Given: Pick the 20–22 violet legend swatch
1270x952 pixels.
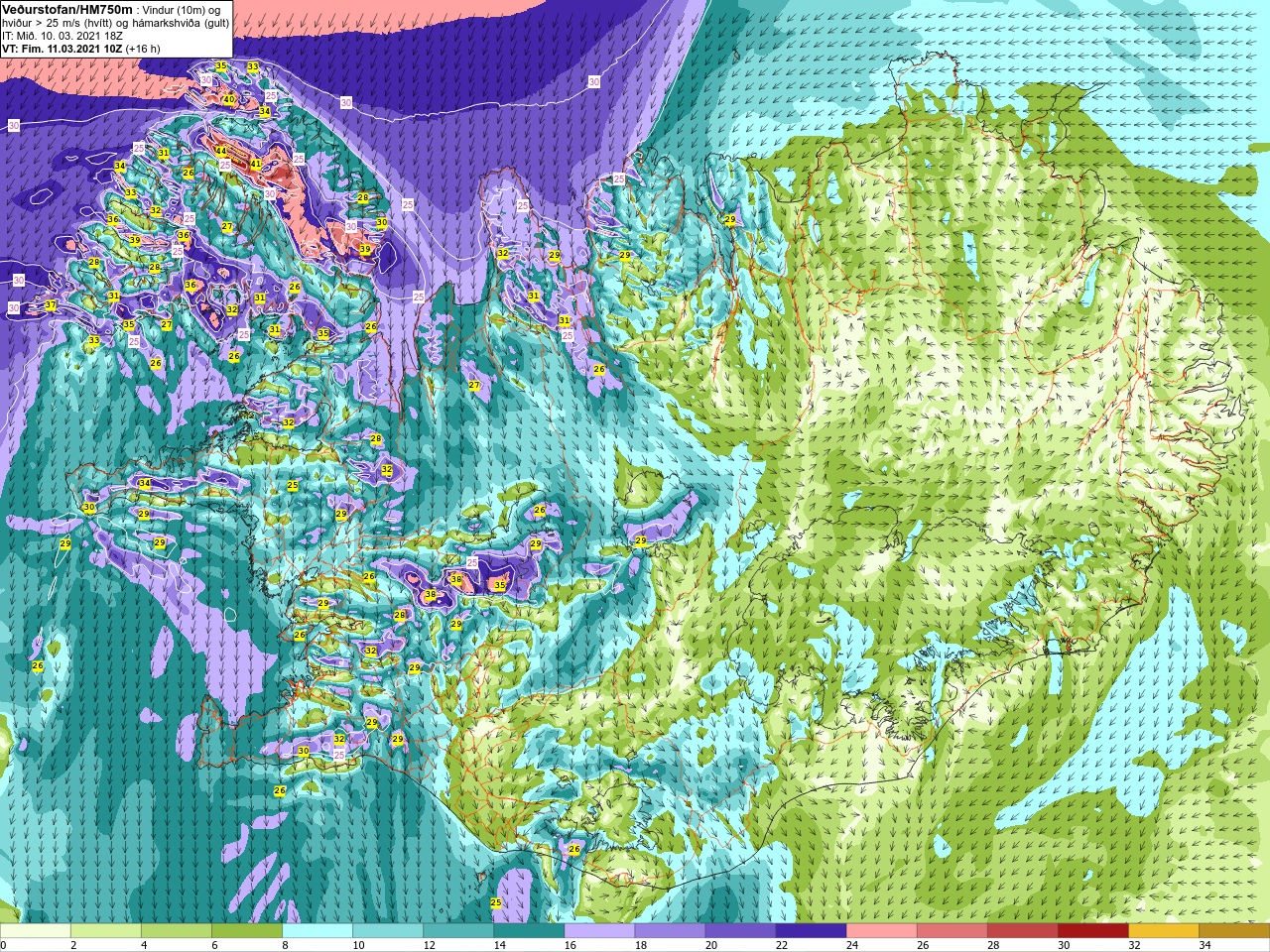Looking at the screenshot, I should tap(740, 931).
